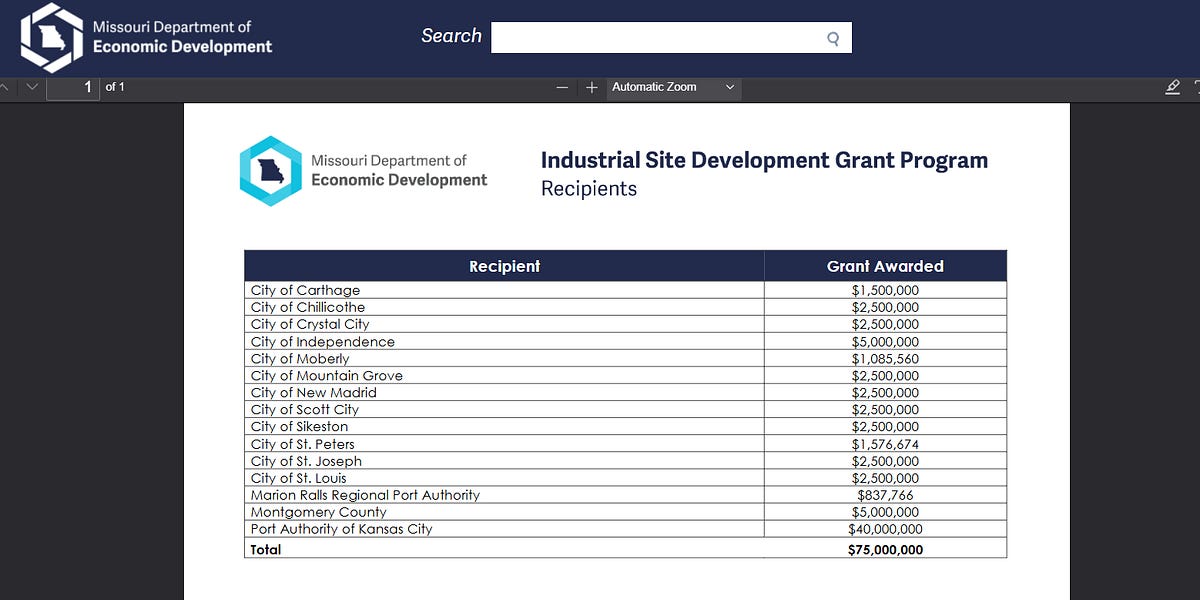This screenshot has height=600, width=1200.
Task: Select the City of Sikeston row
Action: click(x=625, y=427)
